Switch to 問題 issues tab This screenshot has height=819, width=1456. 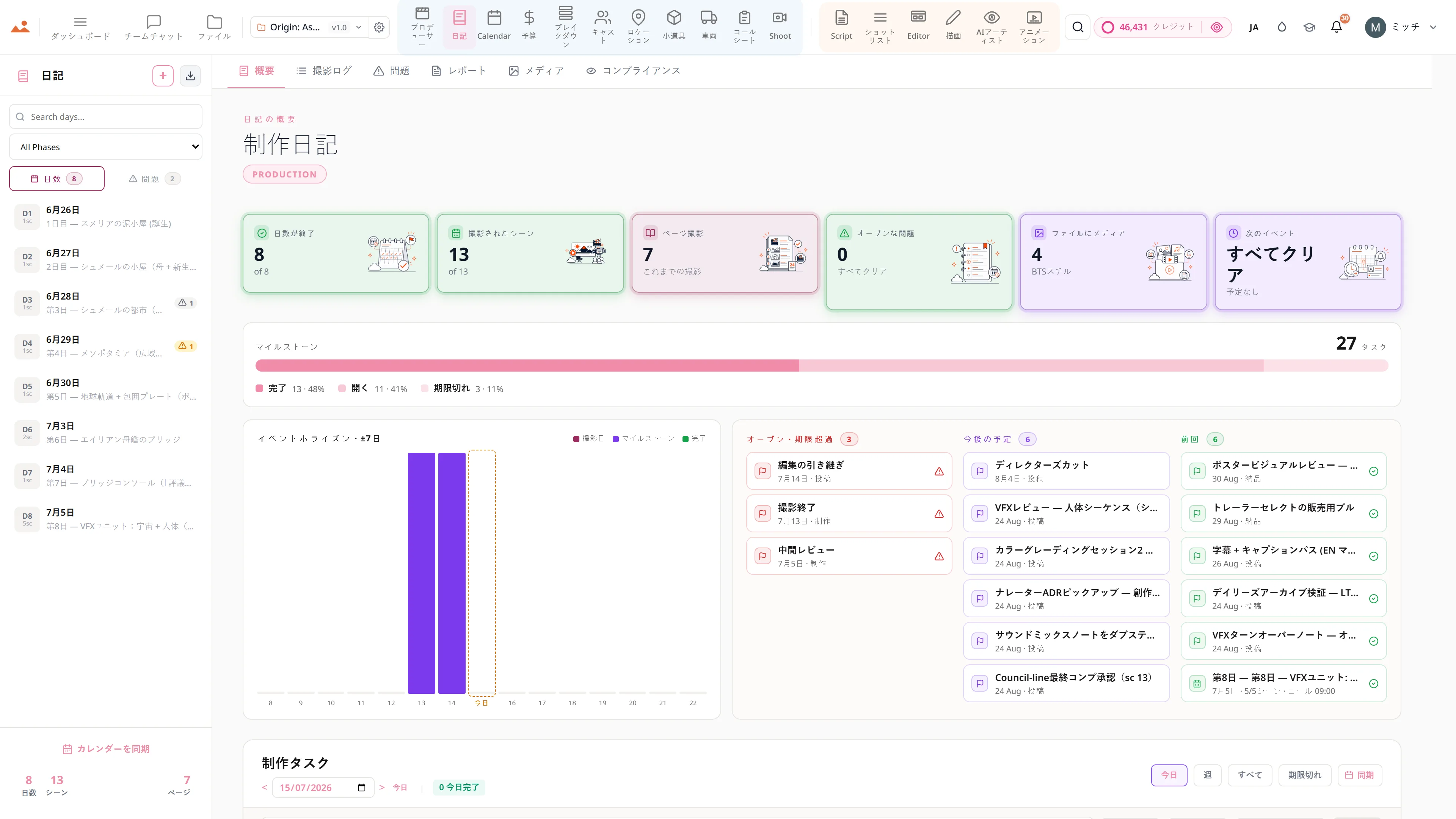point(391,71)
